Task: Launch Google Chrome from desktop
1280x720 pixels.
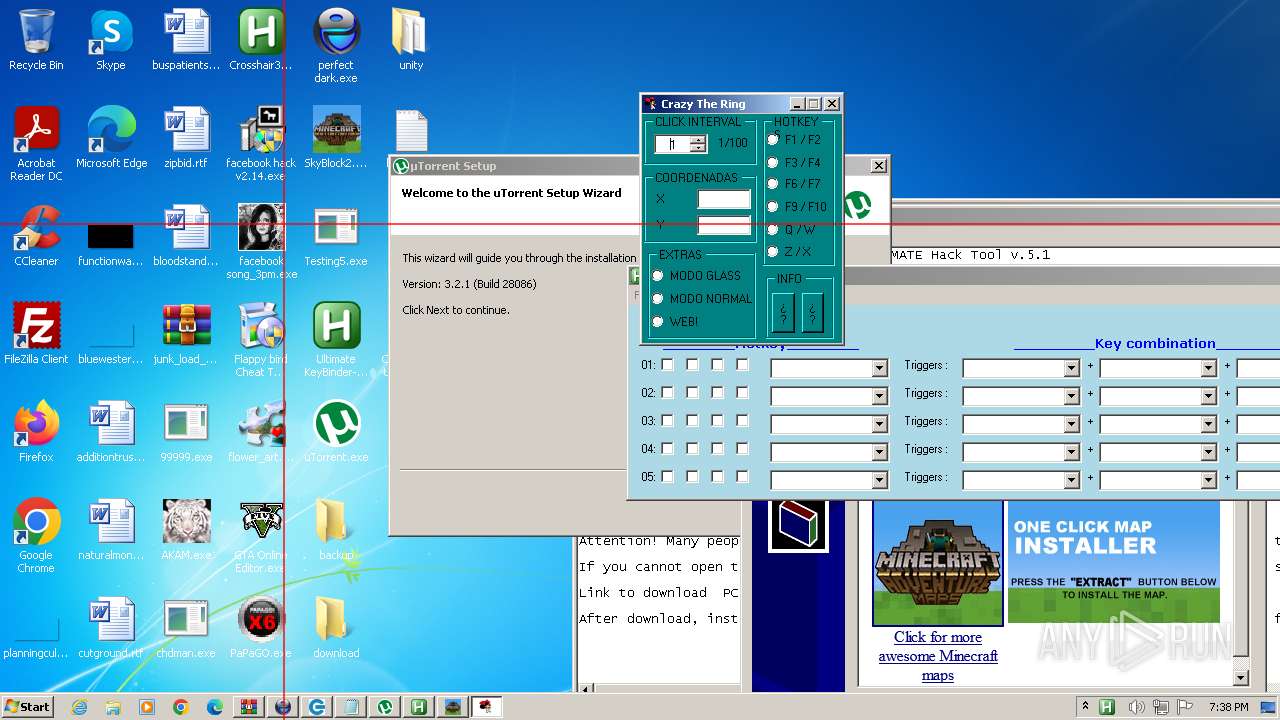Action: pos(36,537)
